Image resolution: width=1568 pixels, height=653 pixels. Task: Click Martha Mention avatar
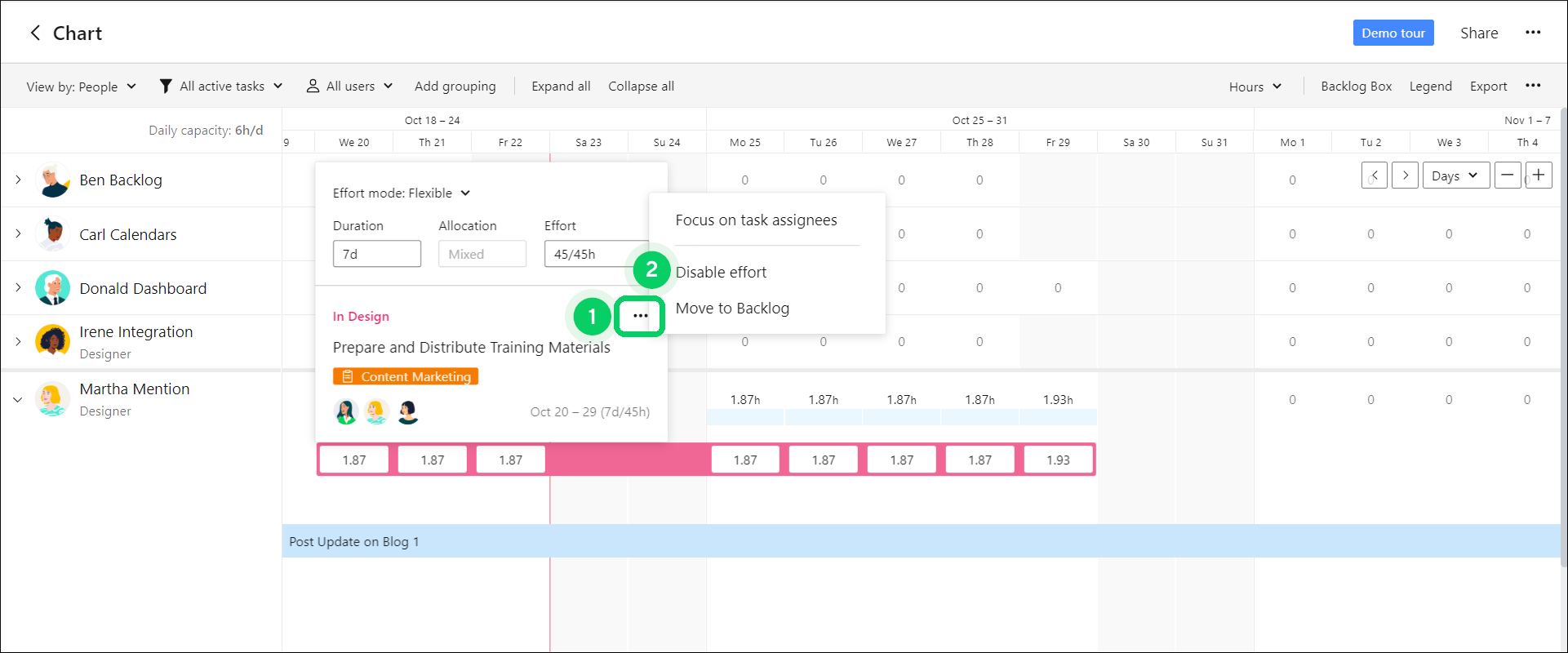pos(53,399)
